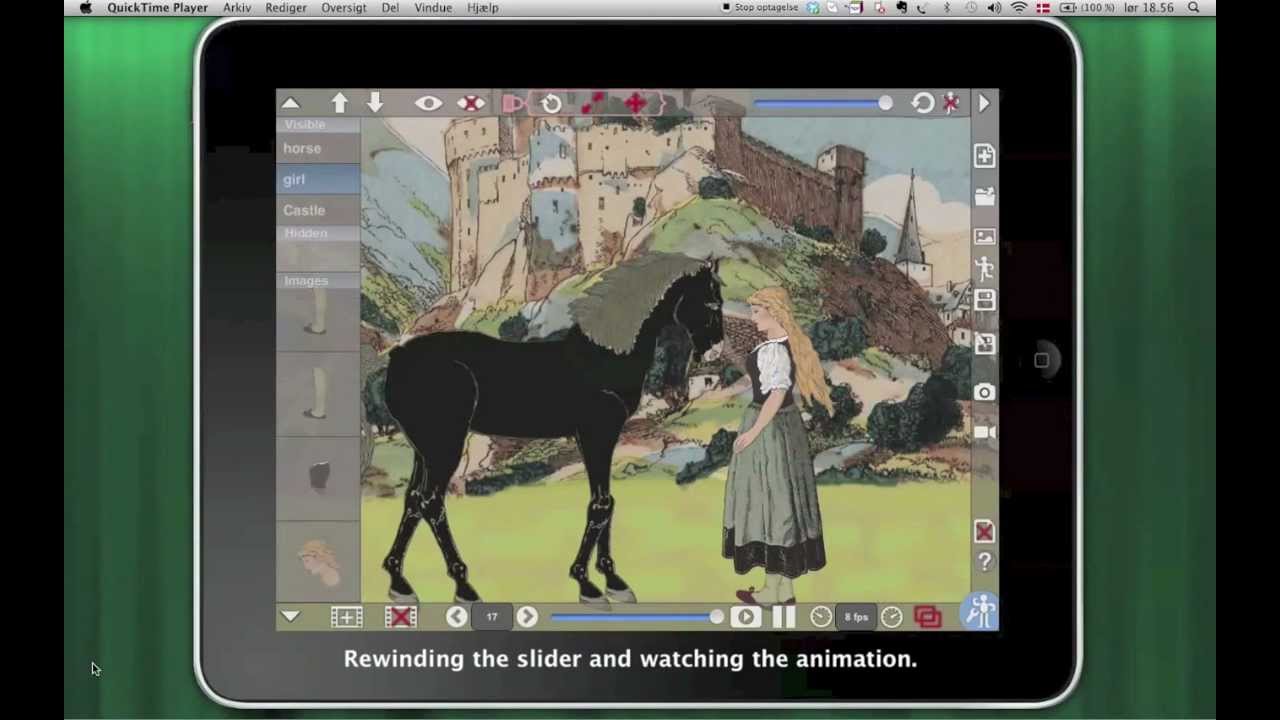Click the video camera record icon
Viewport: 1280px width, 720px height.
(984, 432)
